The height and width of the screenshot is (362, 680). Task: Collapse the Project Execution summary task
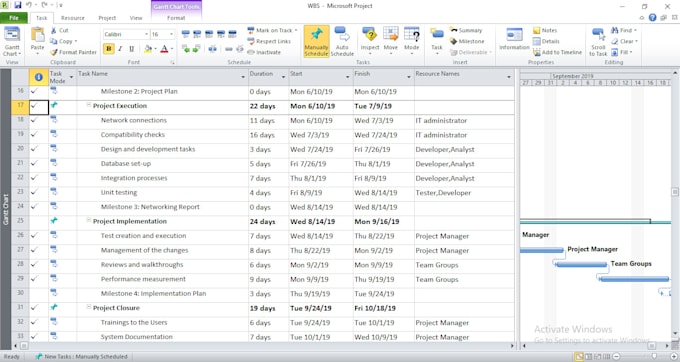coord(88,105)
